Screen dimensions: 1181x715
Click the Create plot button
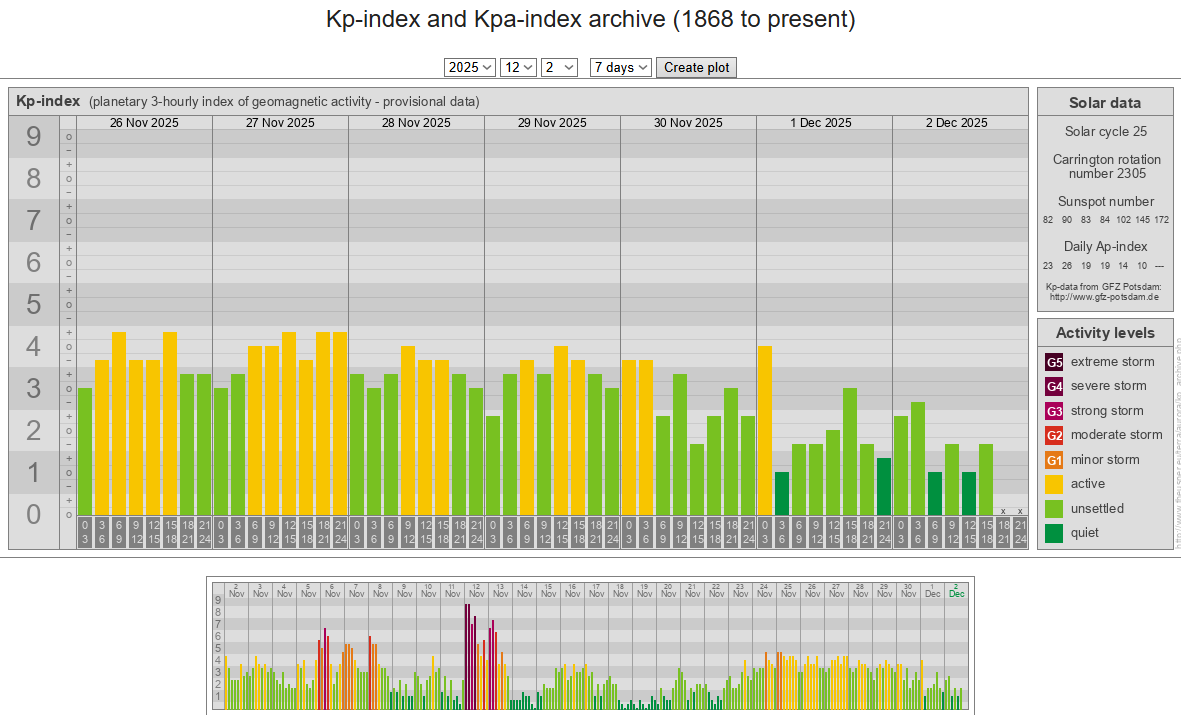(x=697, y=67)
